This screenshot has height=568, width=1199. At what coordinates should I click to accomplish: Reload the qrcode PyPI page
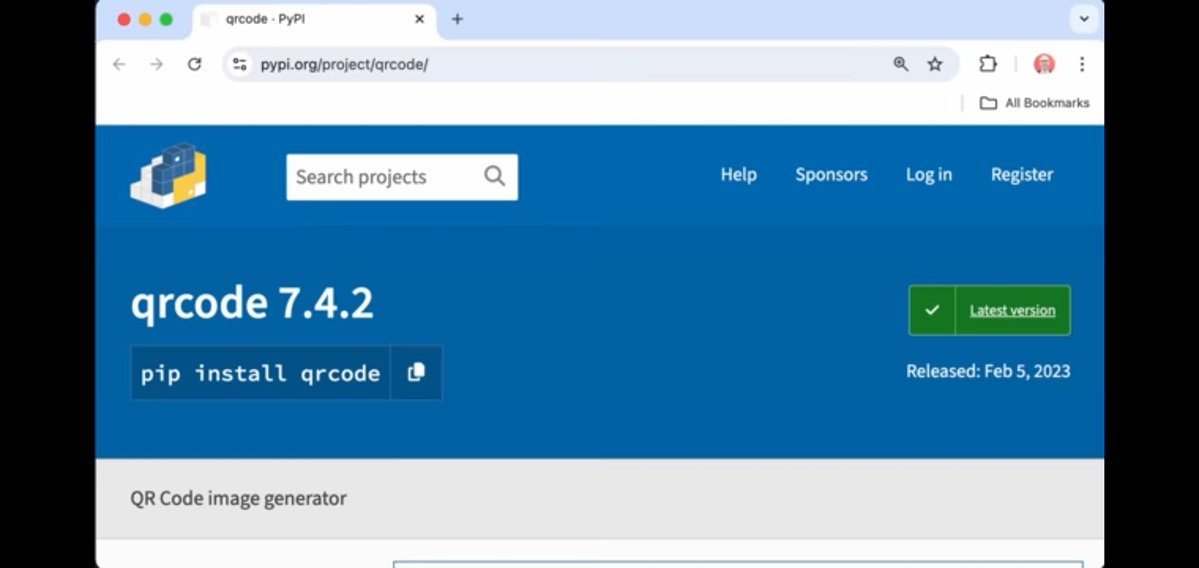tap(194, 64)
